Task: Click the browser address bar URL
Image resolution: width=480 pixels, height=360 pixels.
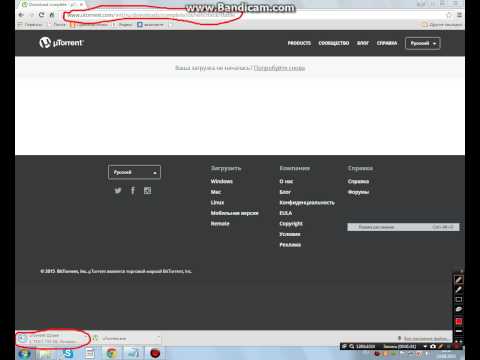Action: pyautogui.click(x=152, y=15)
